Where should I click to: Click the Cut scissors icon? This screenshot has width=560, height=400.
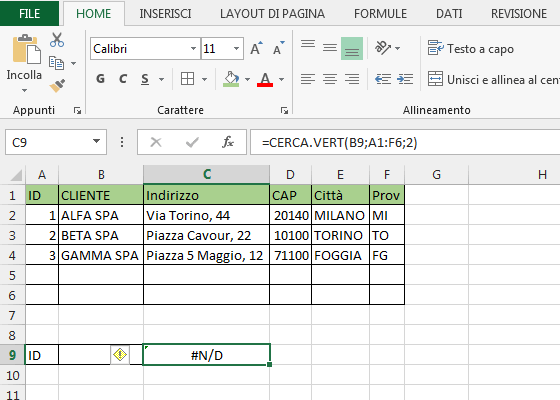57,40
